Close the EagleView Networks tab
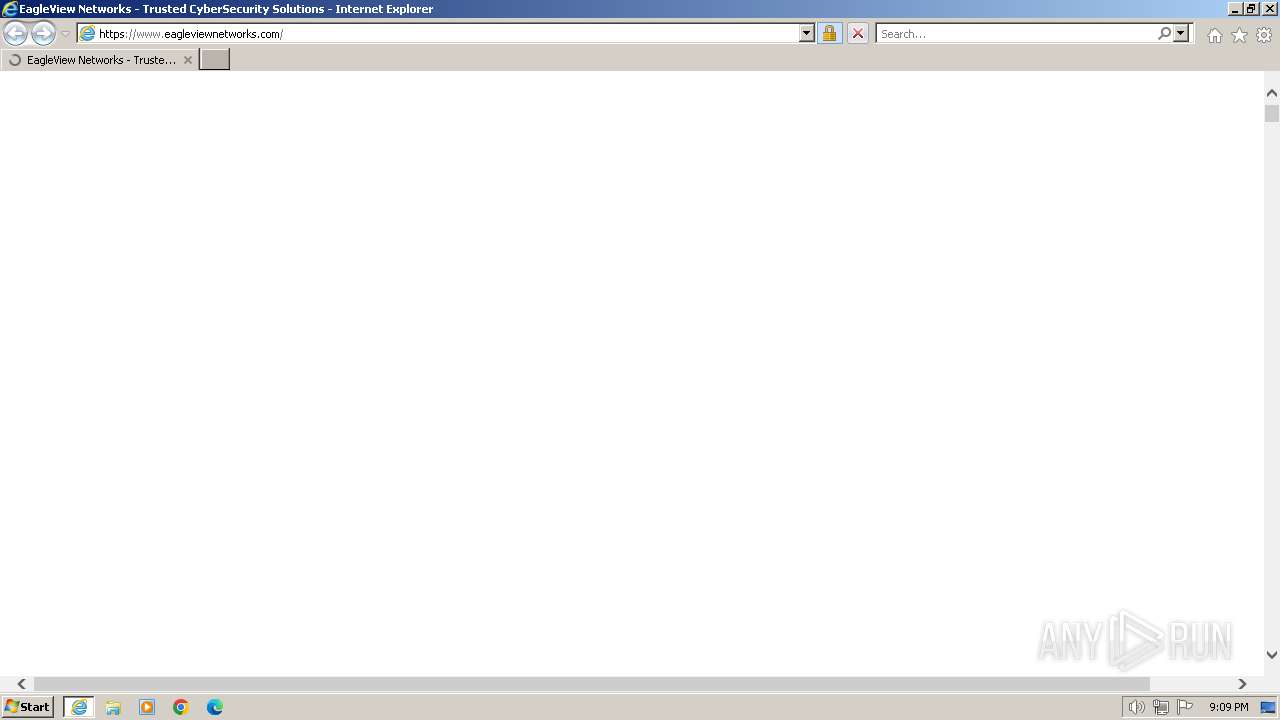 pyautogui.click(x=187, y=60)
